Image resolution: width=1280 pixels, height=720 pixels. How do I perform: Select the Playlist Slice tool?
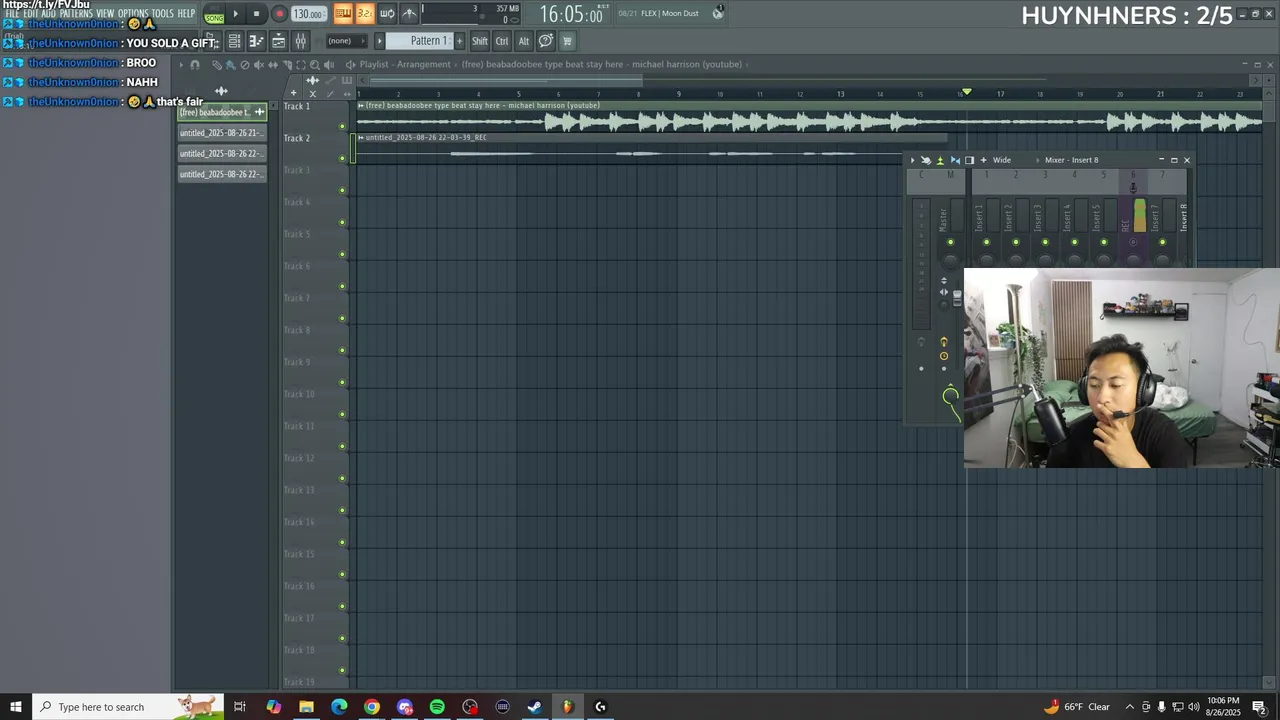tap(286, 64)
